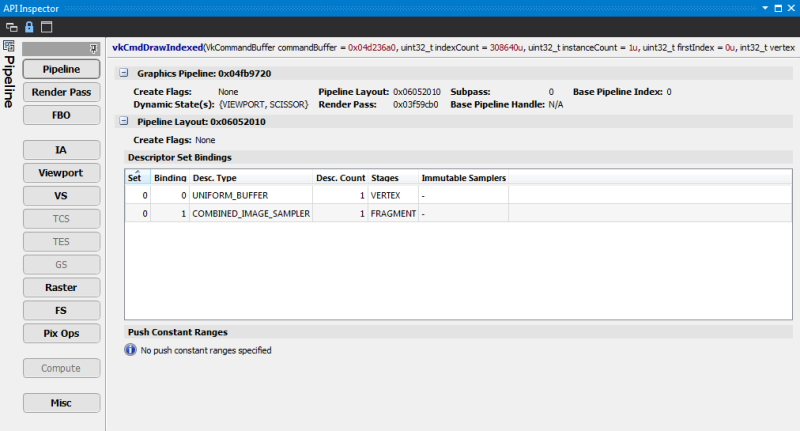800x431 pixels.
Task: Select the IA stage button
Action: (x=61, y=150)
